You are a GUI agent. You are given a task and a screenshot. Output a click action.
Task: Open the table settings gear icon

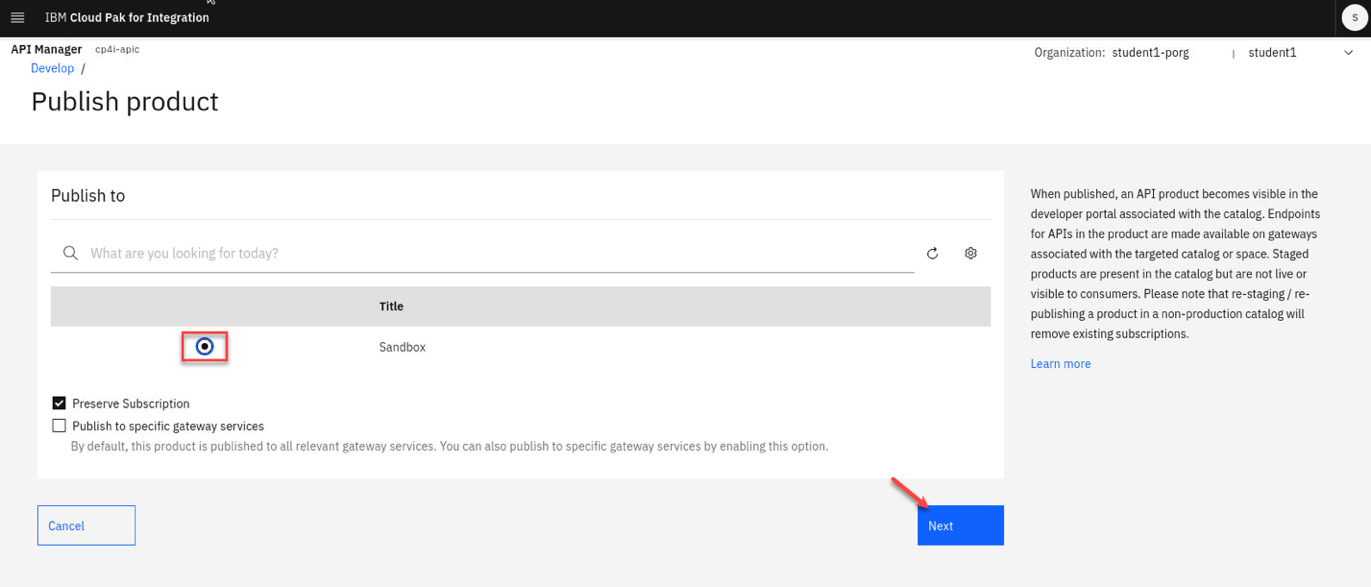click(970, 253)
